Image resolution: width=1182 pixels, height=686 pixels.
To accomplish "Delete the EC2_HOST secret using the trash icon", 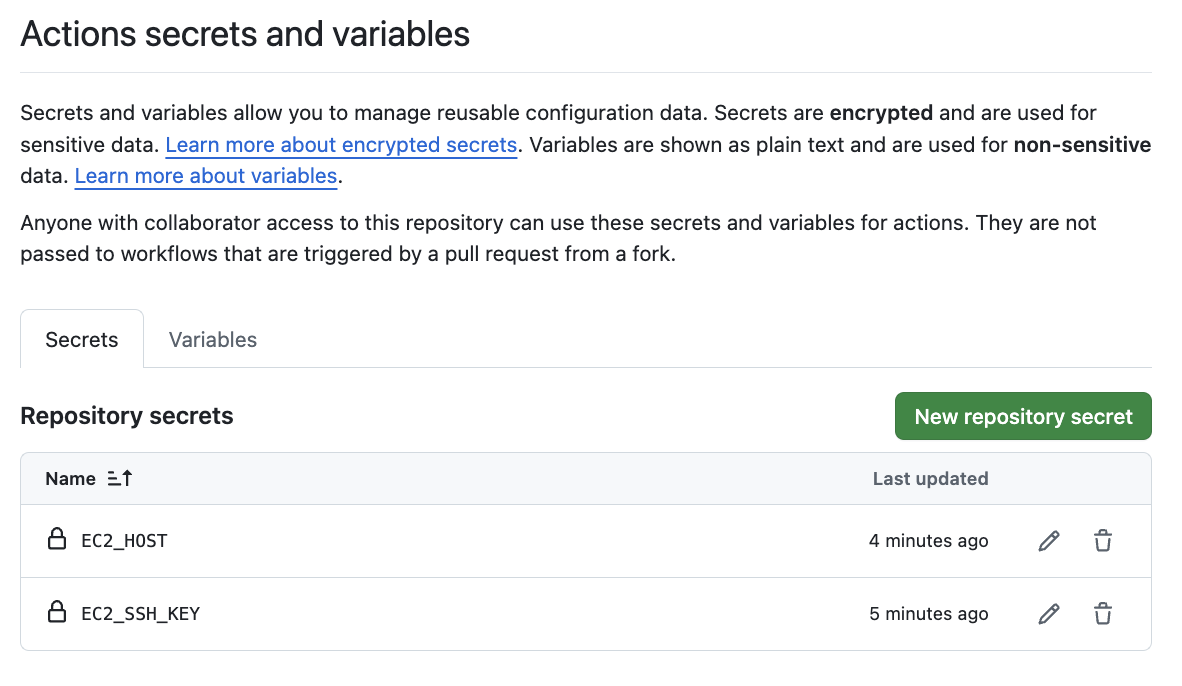I will (1102, 541).
